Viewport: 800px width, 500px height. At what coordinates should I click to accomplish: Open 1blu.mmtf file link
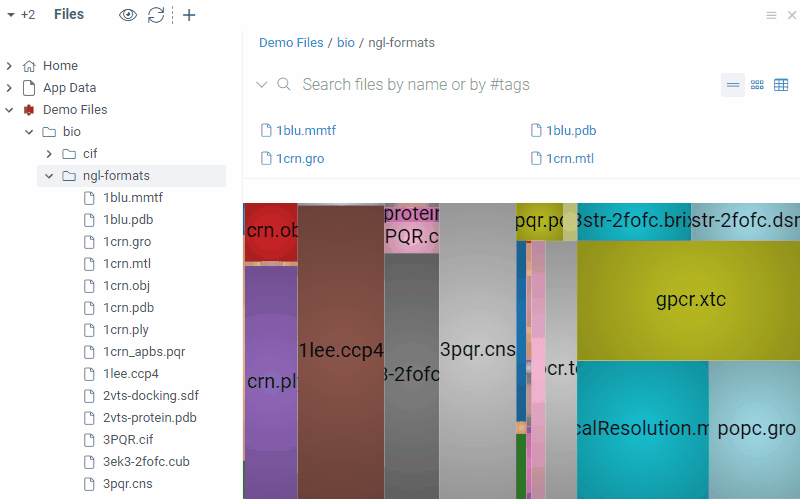click(306, 131)
